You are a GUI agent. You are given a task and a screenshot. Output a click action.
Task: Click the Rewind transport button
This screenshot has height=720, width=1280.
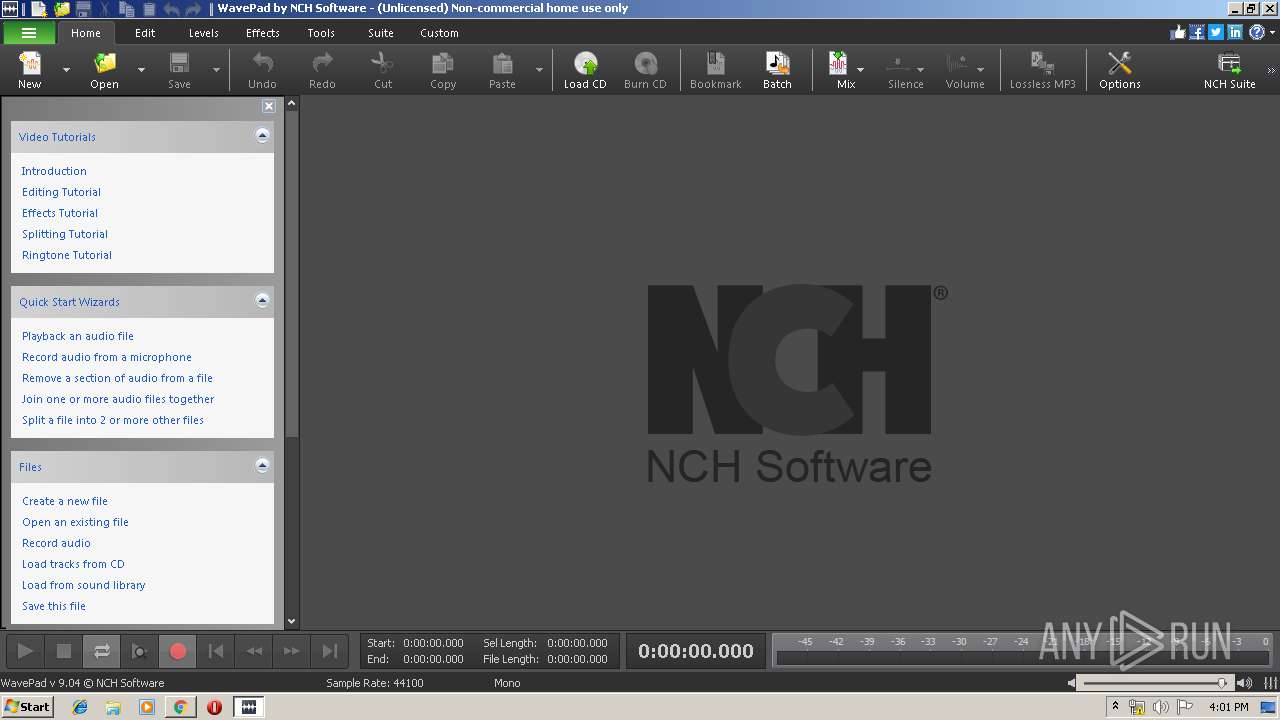click(254, 651)
